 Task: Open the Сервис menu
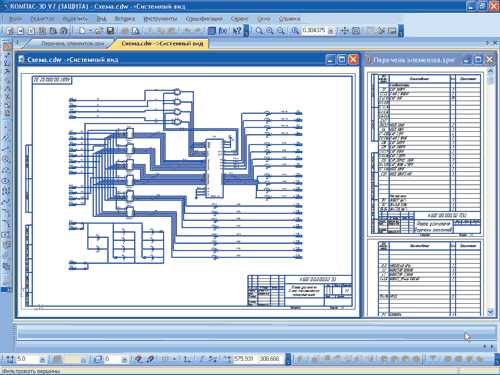(239, 19)
